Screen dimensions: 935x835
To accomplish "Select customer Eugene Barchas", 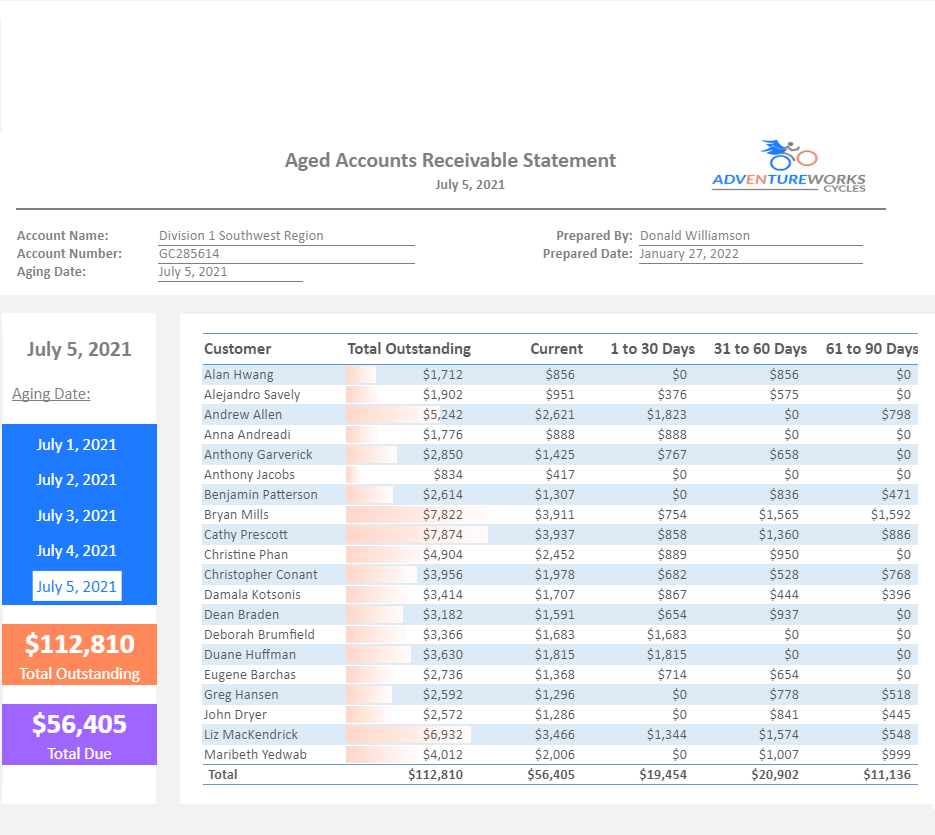I will click(x=249, y=674).
